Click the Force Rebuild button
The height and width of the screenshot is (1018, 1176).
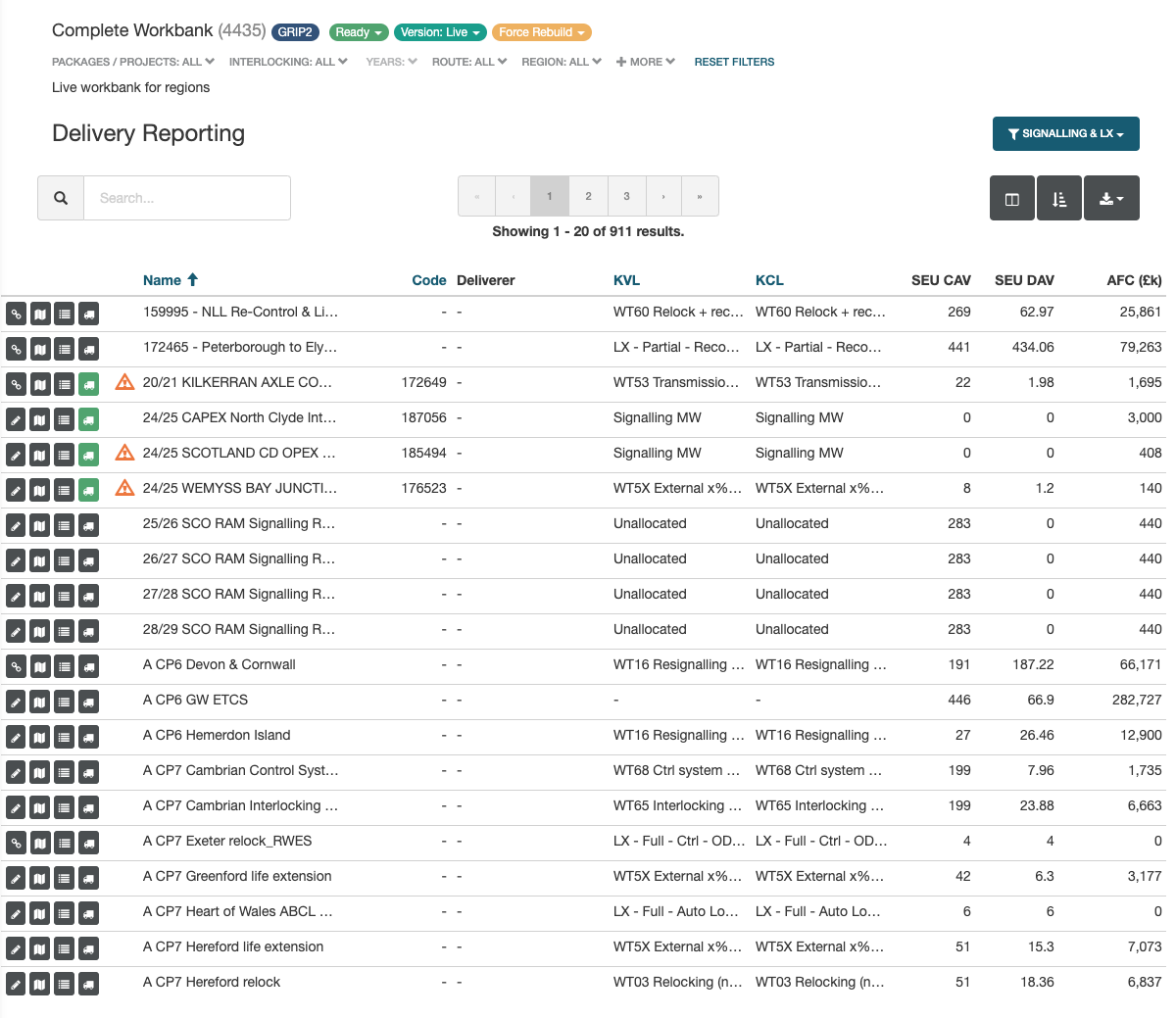coord(541,32)
